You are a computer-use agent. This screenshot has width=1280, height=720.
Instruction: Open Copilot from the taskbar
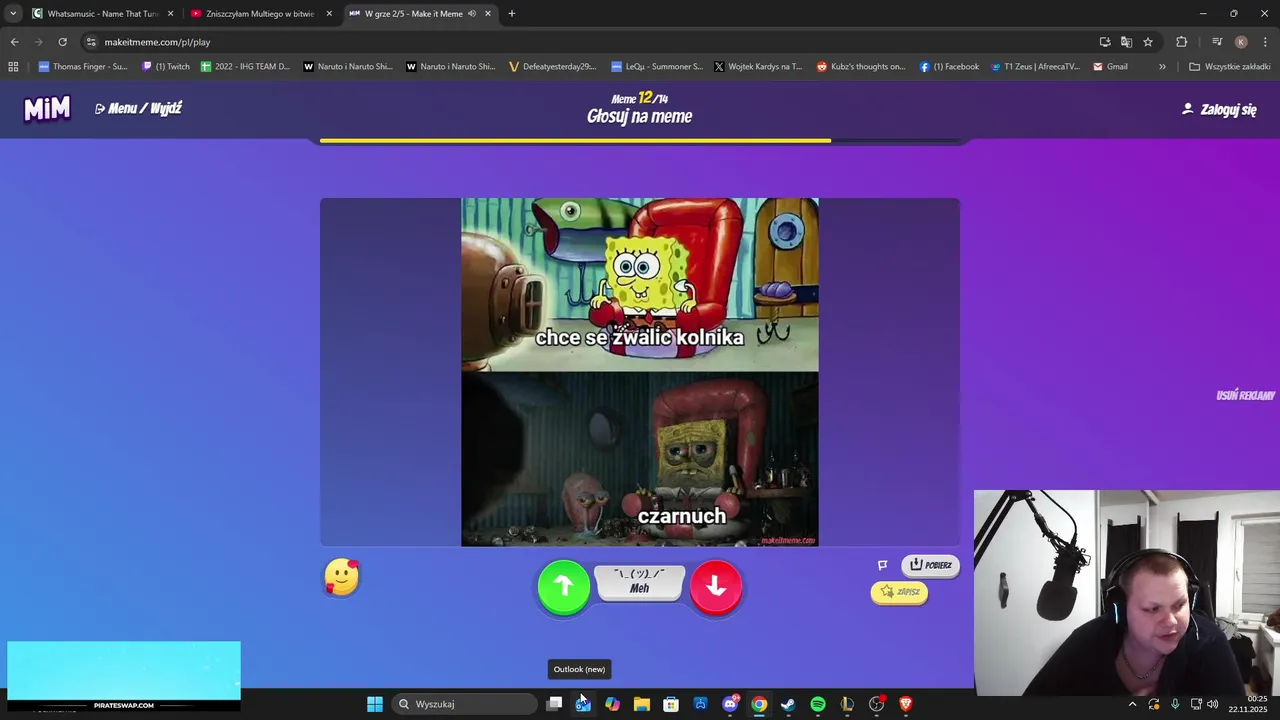click(612, 704)
